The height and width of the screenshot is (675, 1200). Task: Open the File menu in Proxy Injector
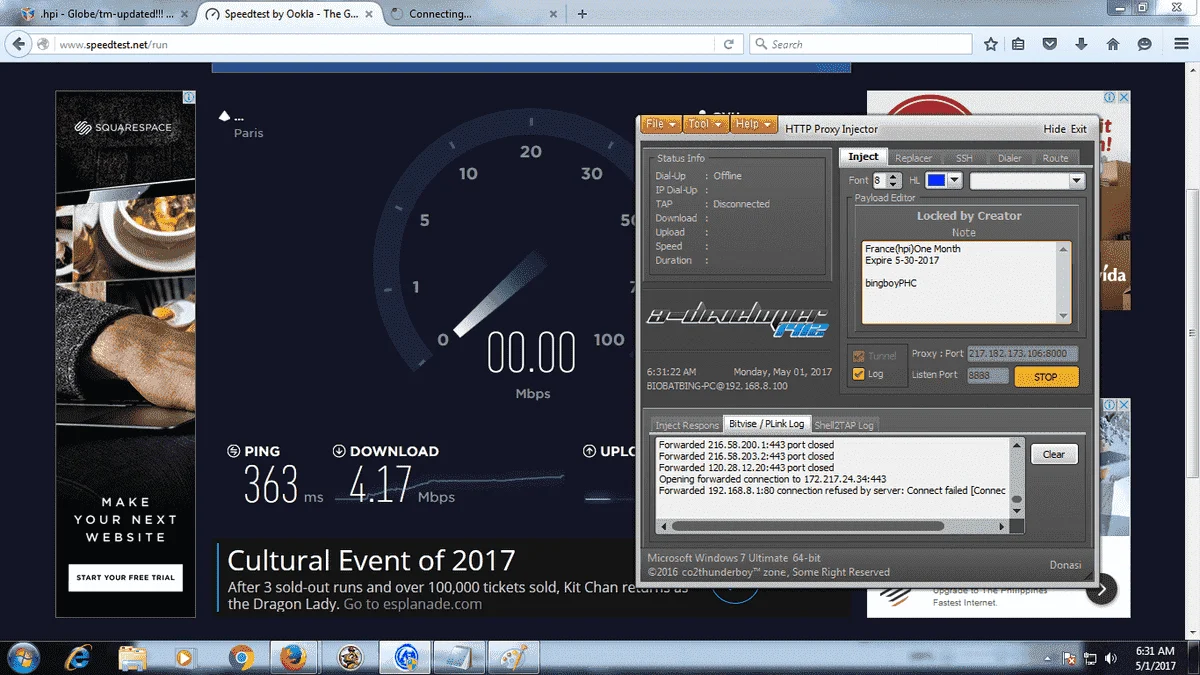[661, 124]
